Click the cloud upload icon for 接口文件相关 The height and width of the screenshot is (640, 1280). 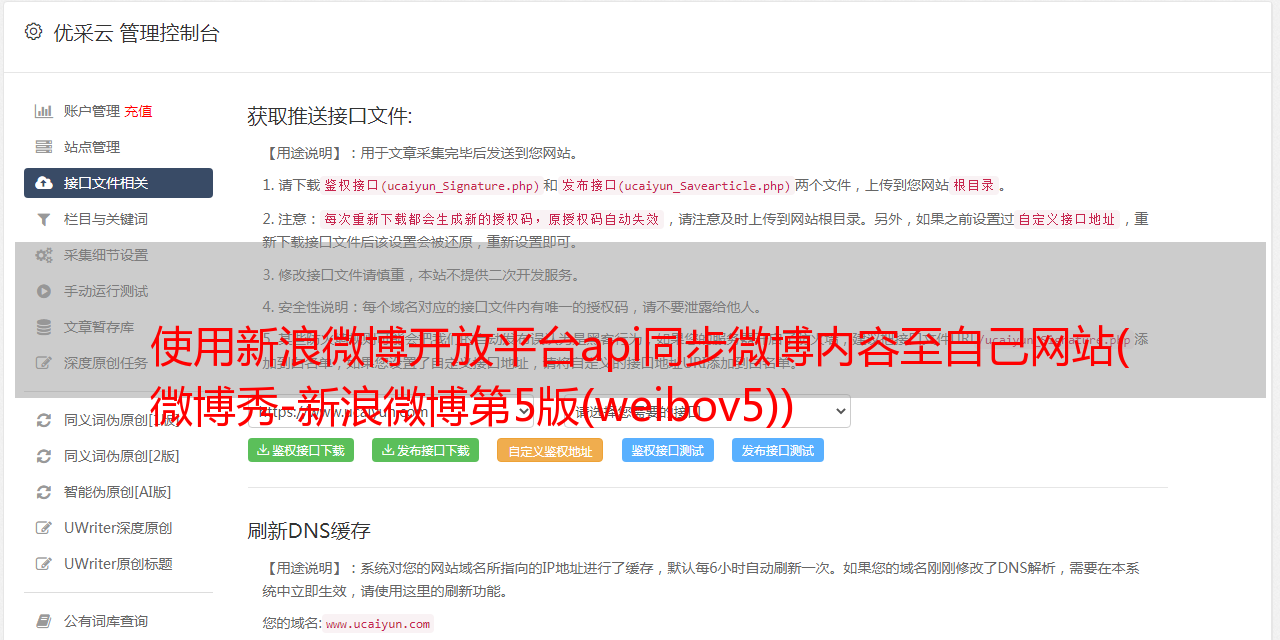pos(44,183)
